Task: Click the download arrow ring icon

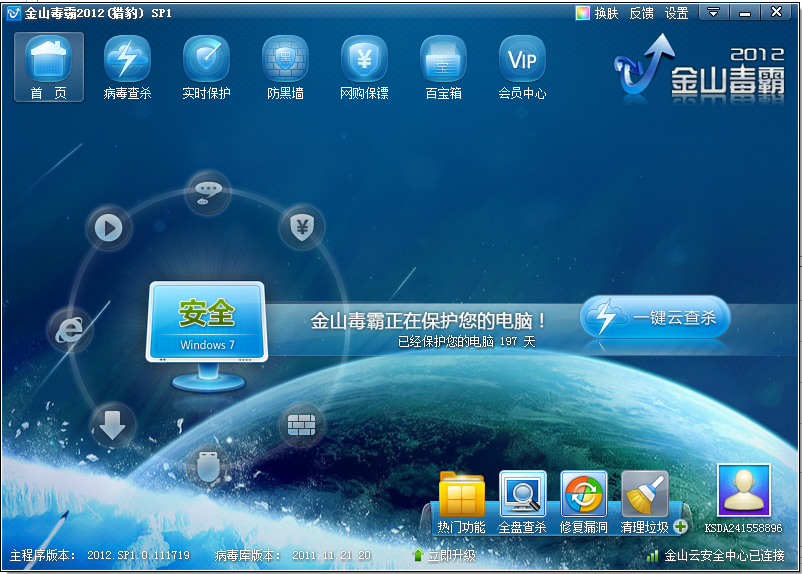Action: [112, 425]
